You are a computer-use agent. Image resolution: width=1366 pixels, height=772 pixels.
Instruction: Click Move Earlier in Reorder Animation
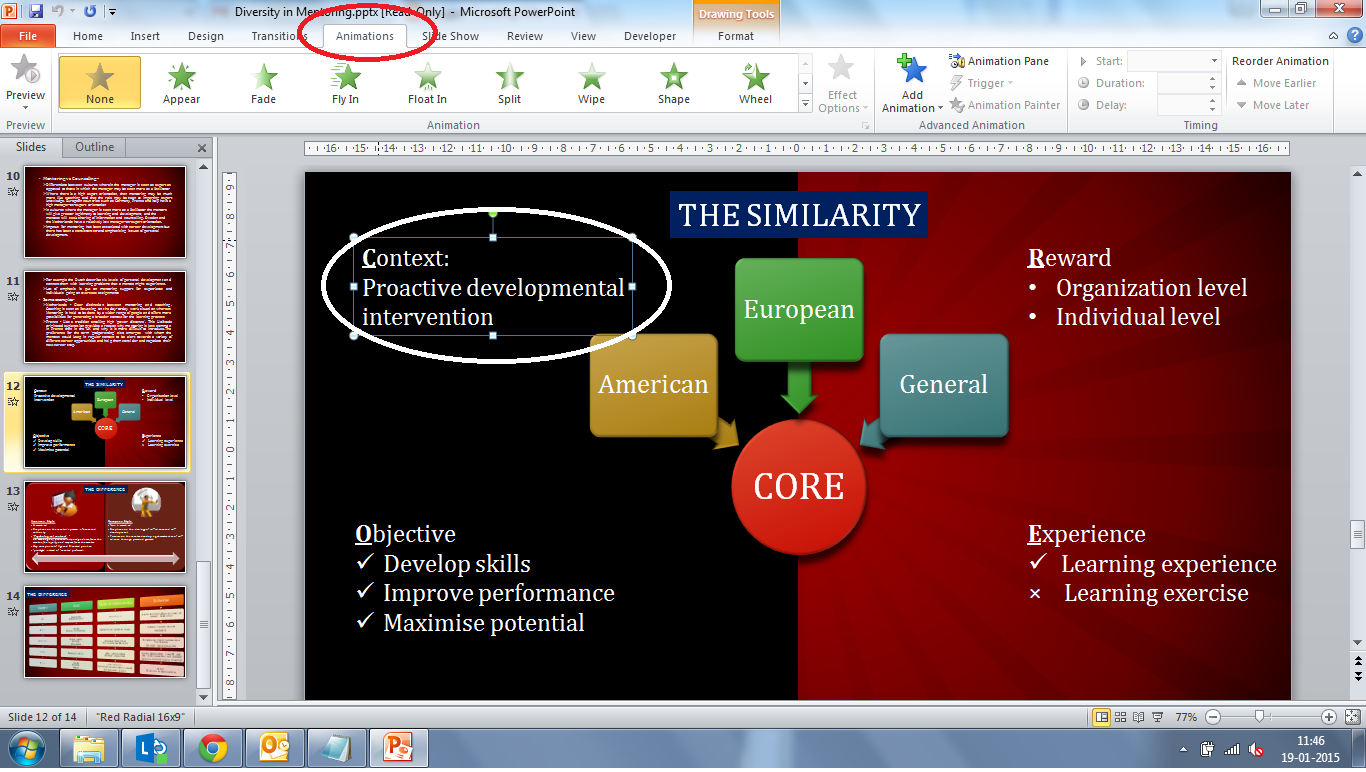pyautogui.click(x=1277, y=83)
